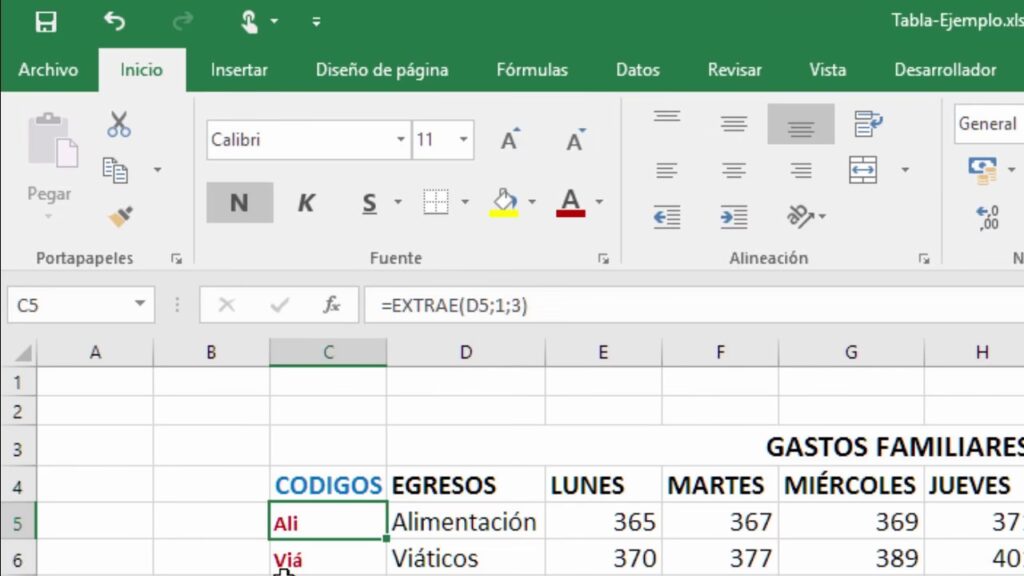
Task: Switch to the Insertar tab
Action: pyautogui.click(x=239, y=70)
